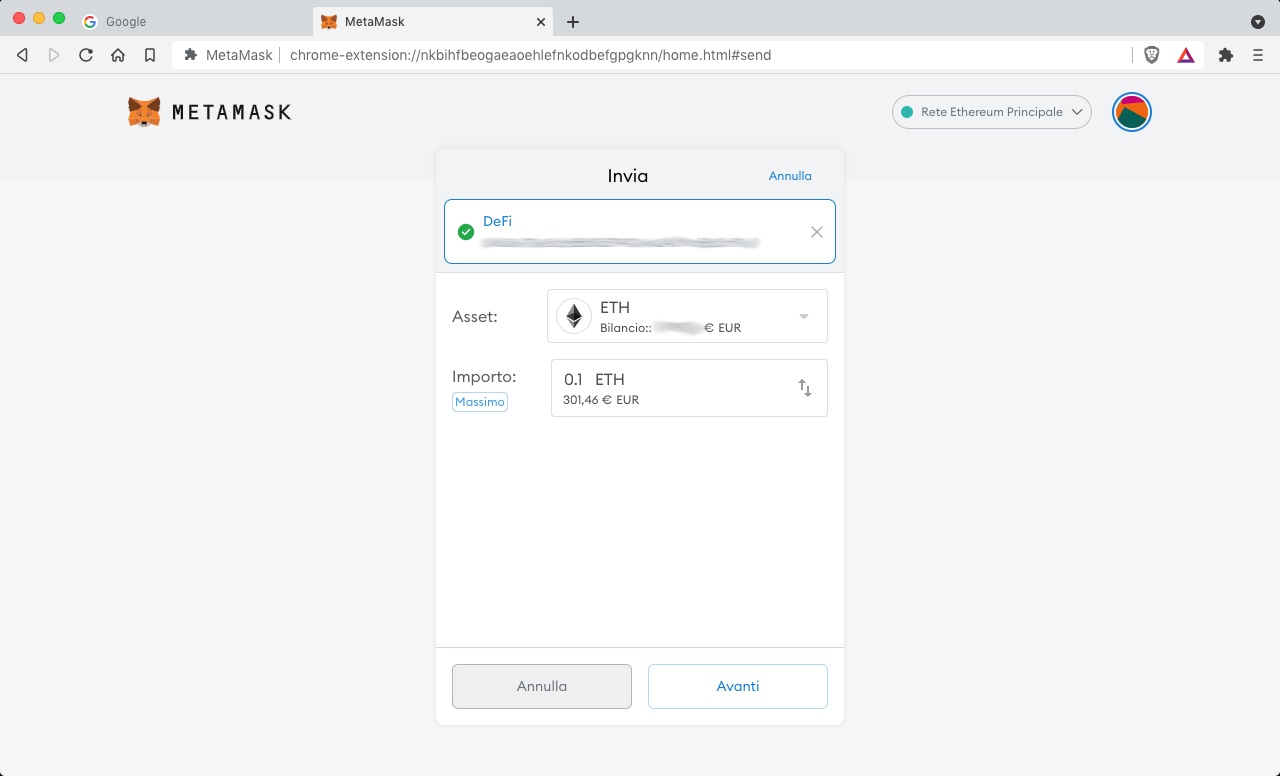Open the ETH asset dropdown
The width and height of the screenshot is (1280, 776).
(x=687, y=316)
